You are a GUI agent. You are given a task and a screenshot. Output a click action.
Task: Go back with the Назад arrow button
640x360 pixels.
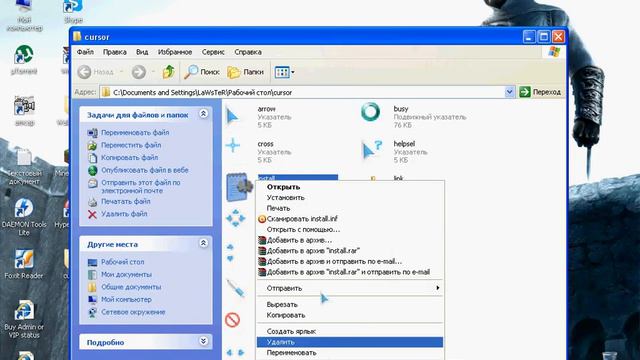[x=96, y=72]
